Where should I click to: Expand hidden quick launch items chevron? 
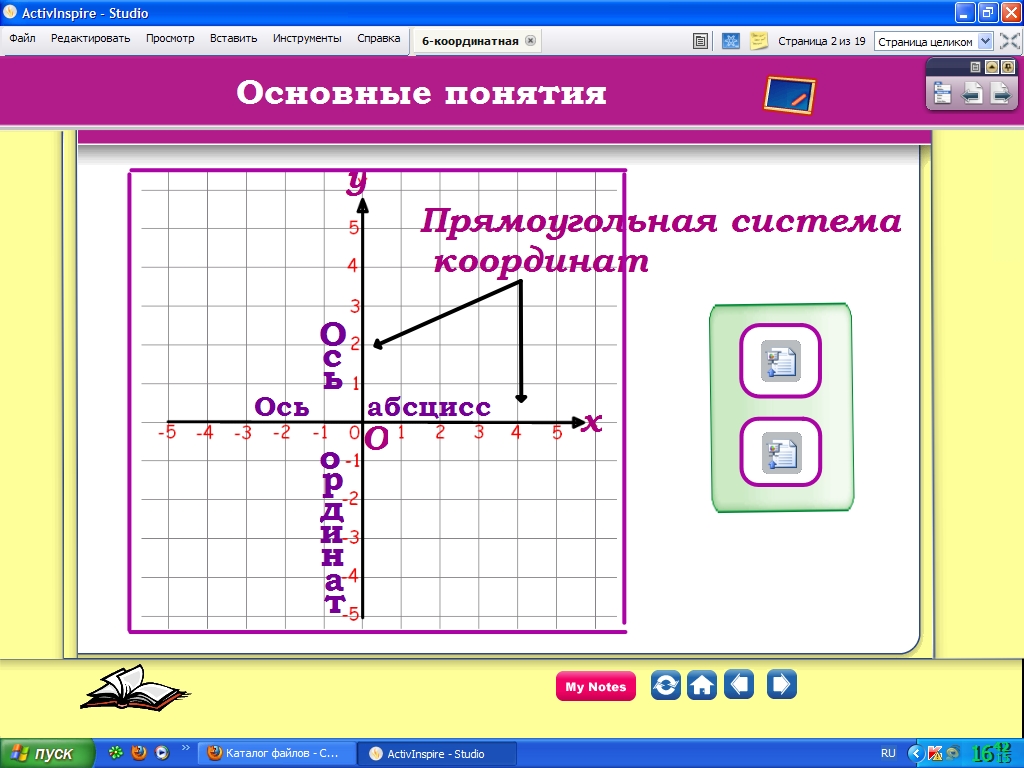185,747
